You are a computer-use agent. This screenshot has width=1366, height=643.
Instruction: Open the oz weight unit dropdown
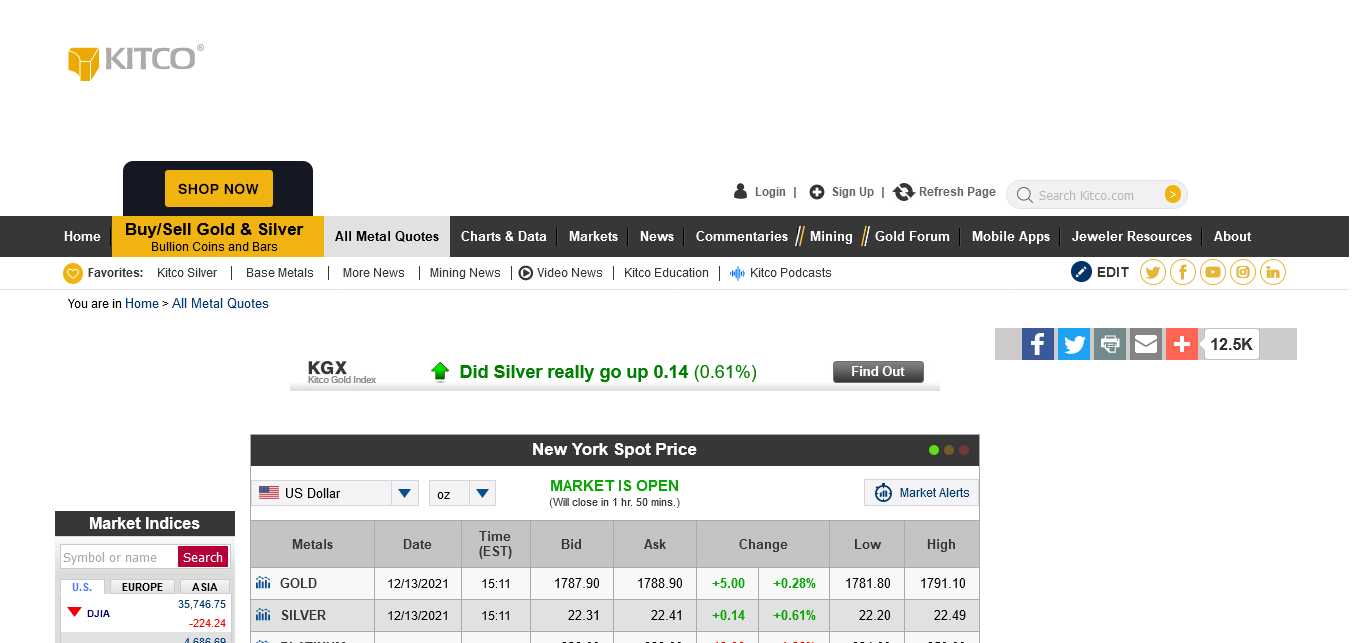(483, 493)
